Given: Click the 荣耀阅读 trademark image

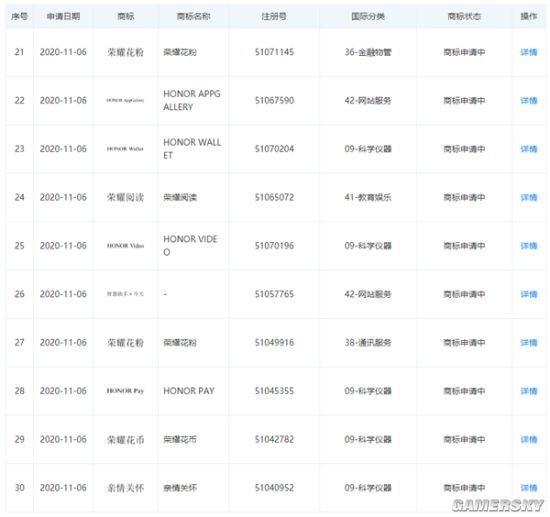Looking at the screenshot, I should tap(125, 197).
